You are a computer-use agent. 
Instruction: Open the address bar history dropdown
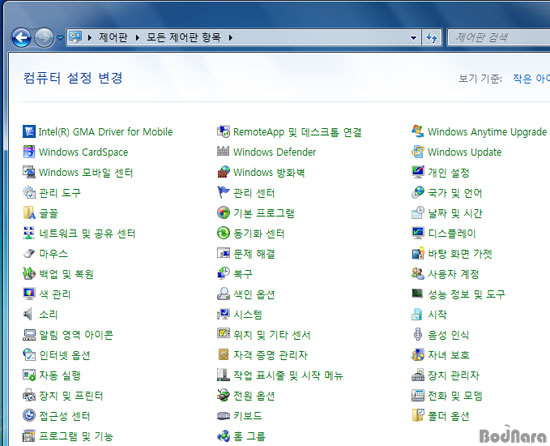pos(414,38)
